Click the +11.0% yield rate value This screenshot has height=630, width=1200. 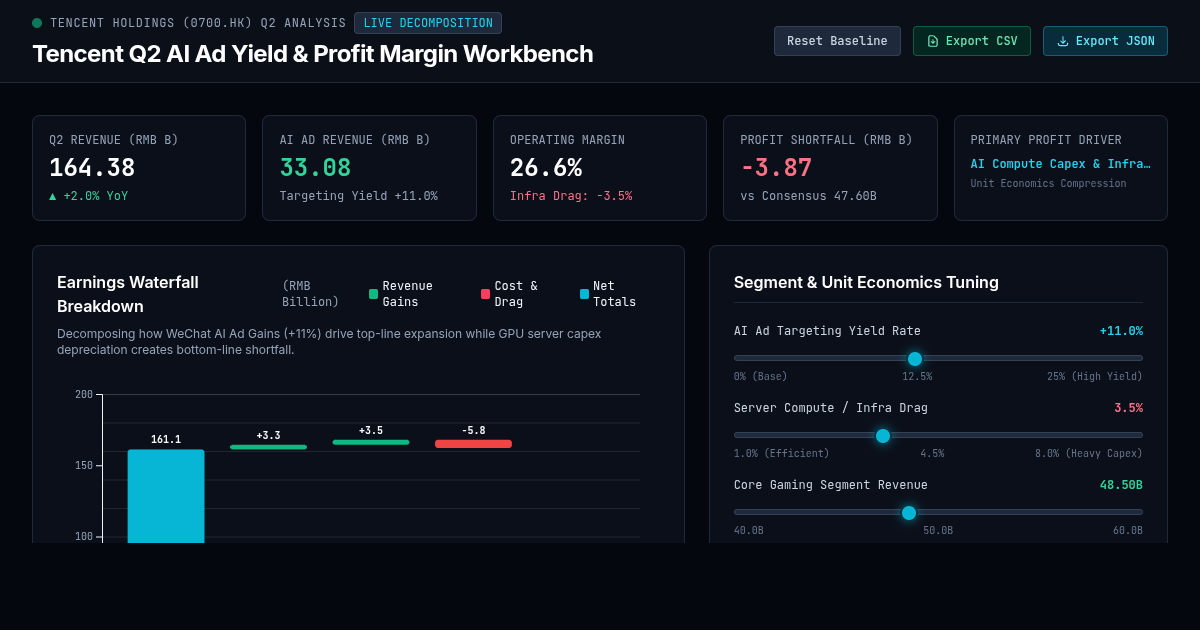tap(1121, 331)
